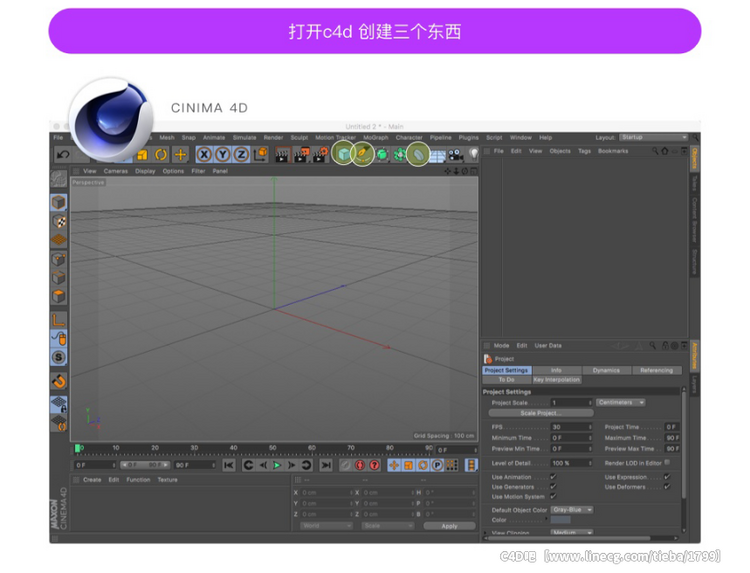Viewport: 750px width, 573px height.
Task: Open Render Settings clapperboard gear icon
Action: [x=320, y=154]
